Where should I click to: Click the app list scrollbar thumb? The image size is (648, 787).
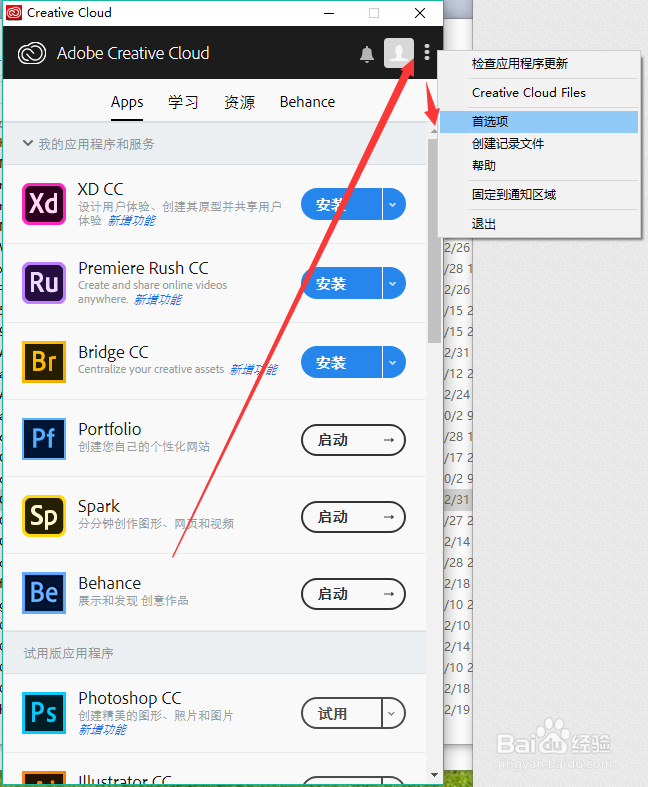[434, 241]
